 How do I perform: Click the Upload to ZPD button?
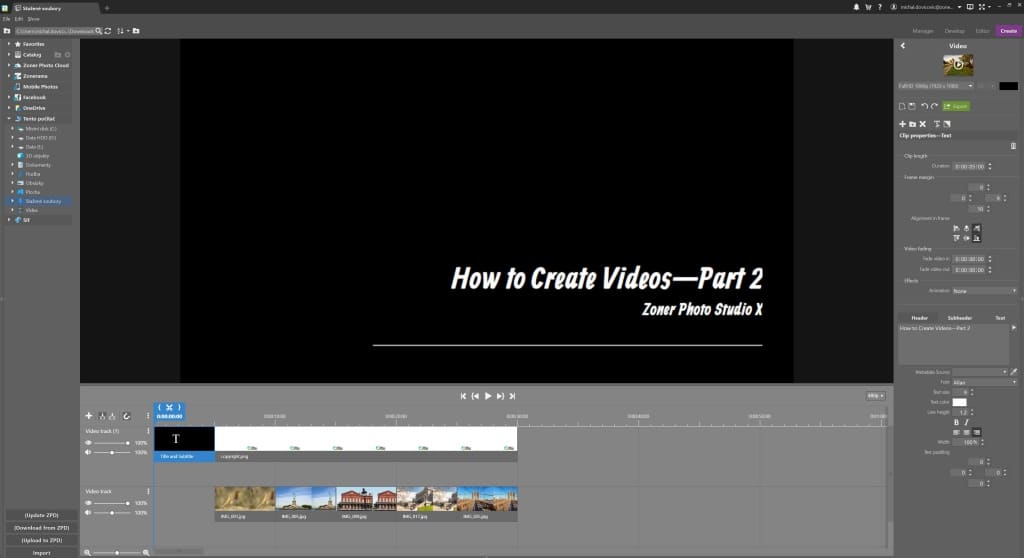[41, 540]
